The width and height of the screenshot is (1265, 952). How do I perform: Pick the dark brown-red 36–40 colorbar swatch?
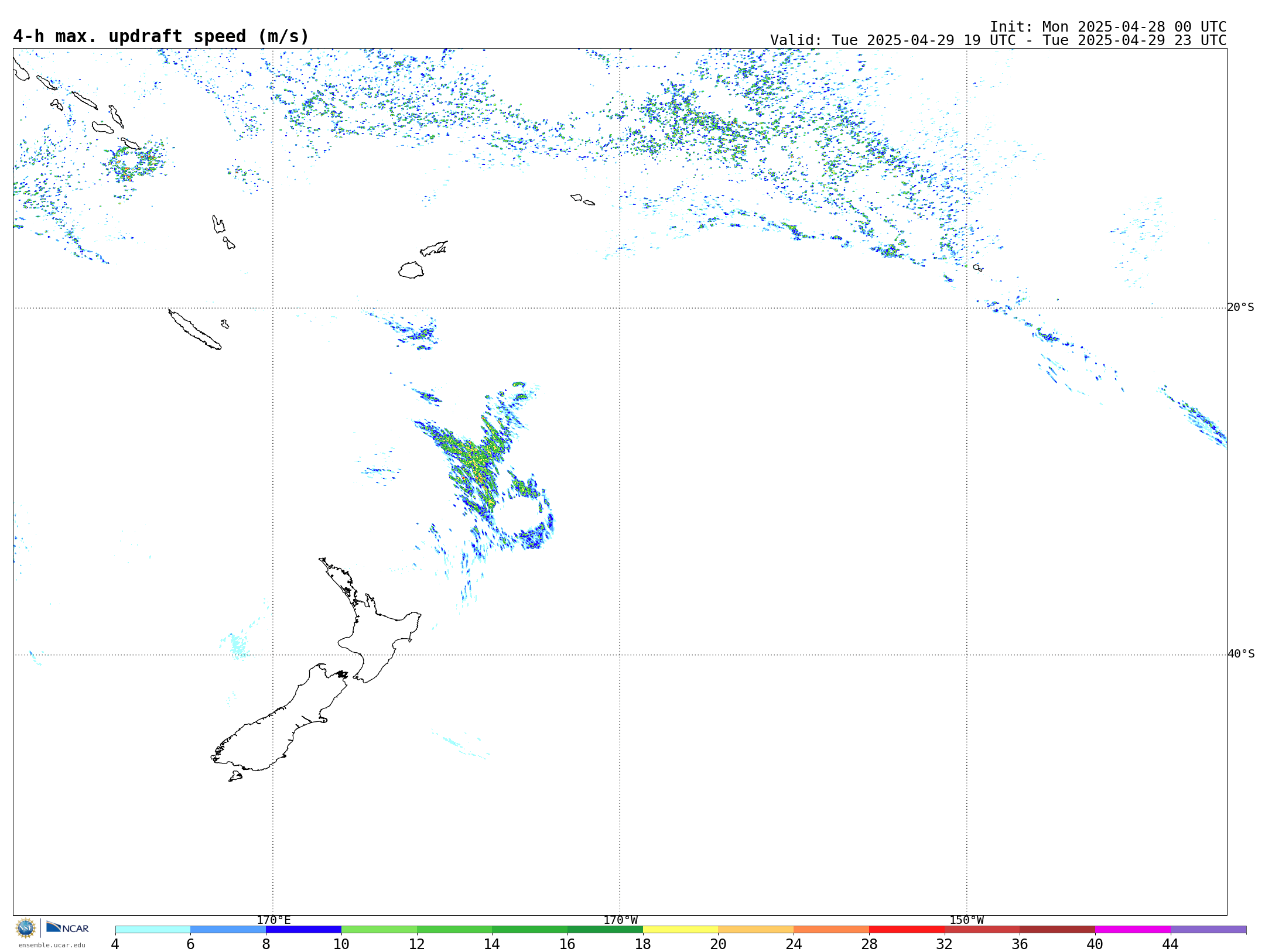point(1058,930)
